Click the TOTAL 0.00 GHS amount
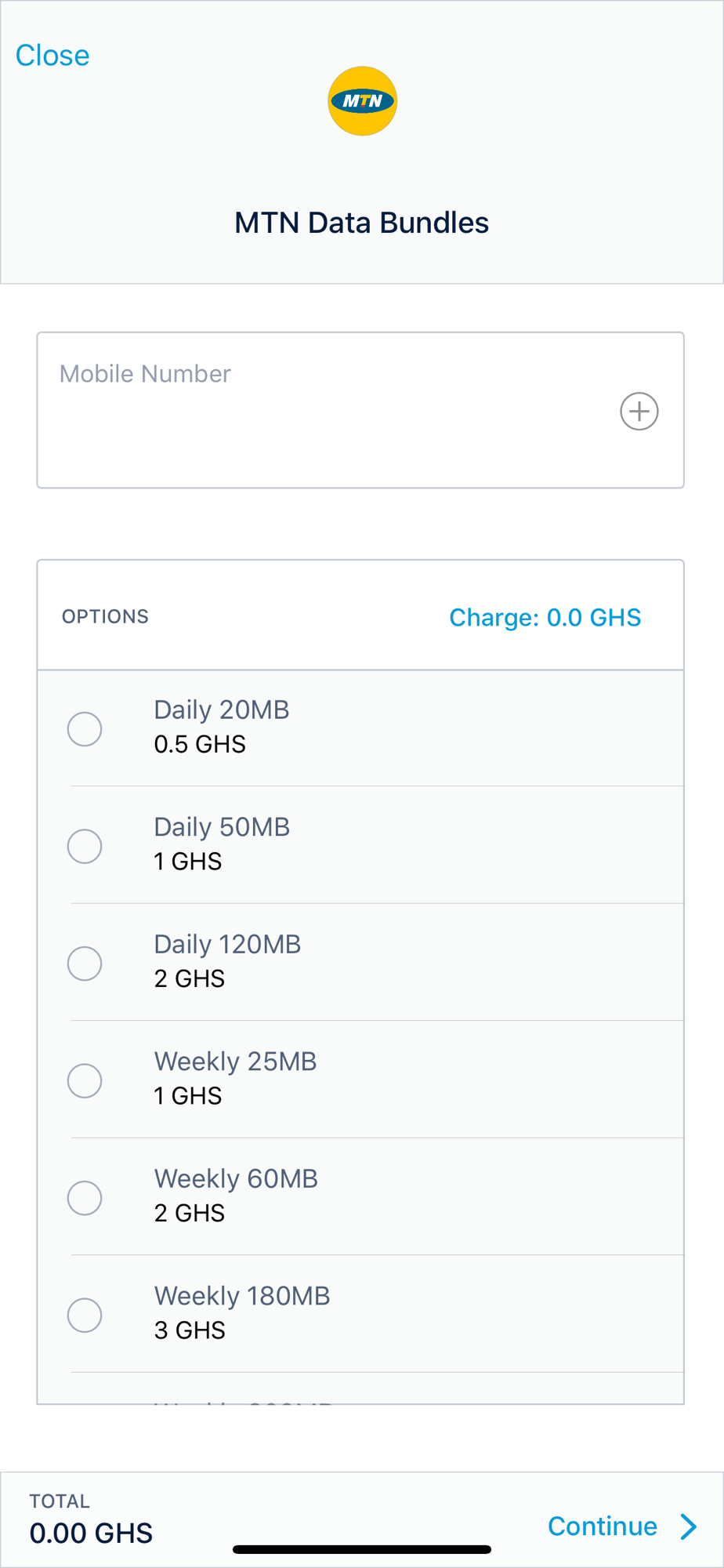 (91, 1533)
